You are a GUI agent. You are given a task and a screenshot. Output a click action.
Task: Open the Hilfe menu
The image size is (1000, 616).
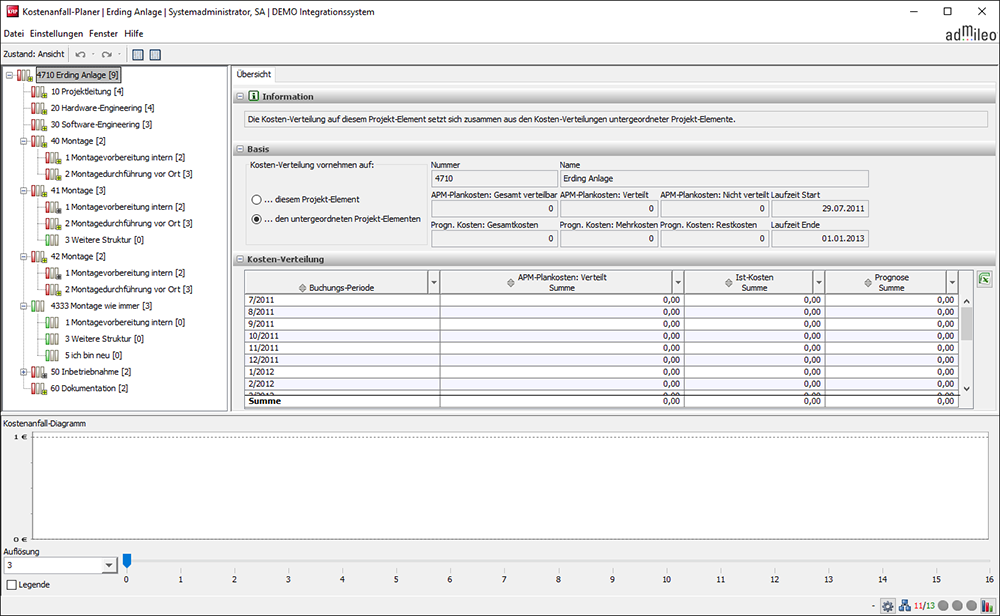coord(134,34)
